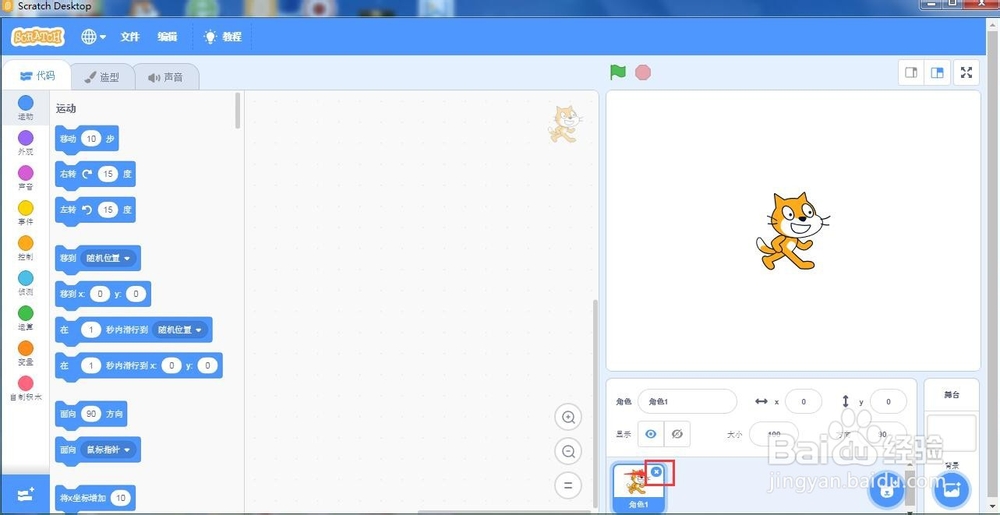
Task: Zoom out the code workspace
Action: (568, 452)
